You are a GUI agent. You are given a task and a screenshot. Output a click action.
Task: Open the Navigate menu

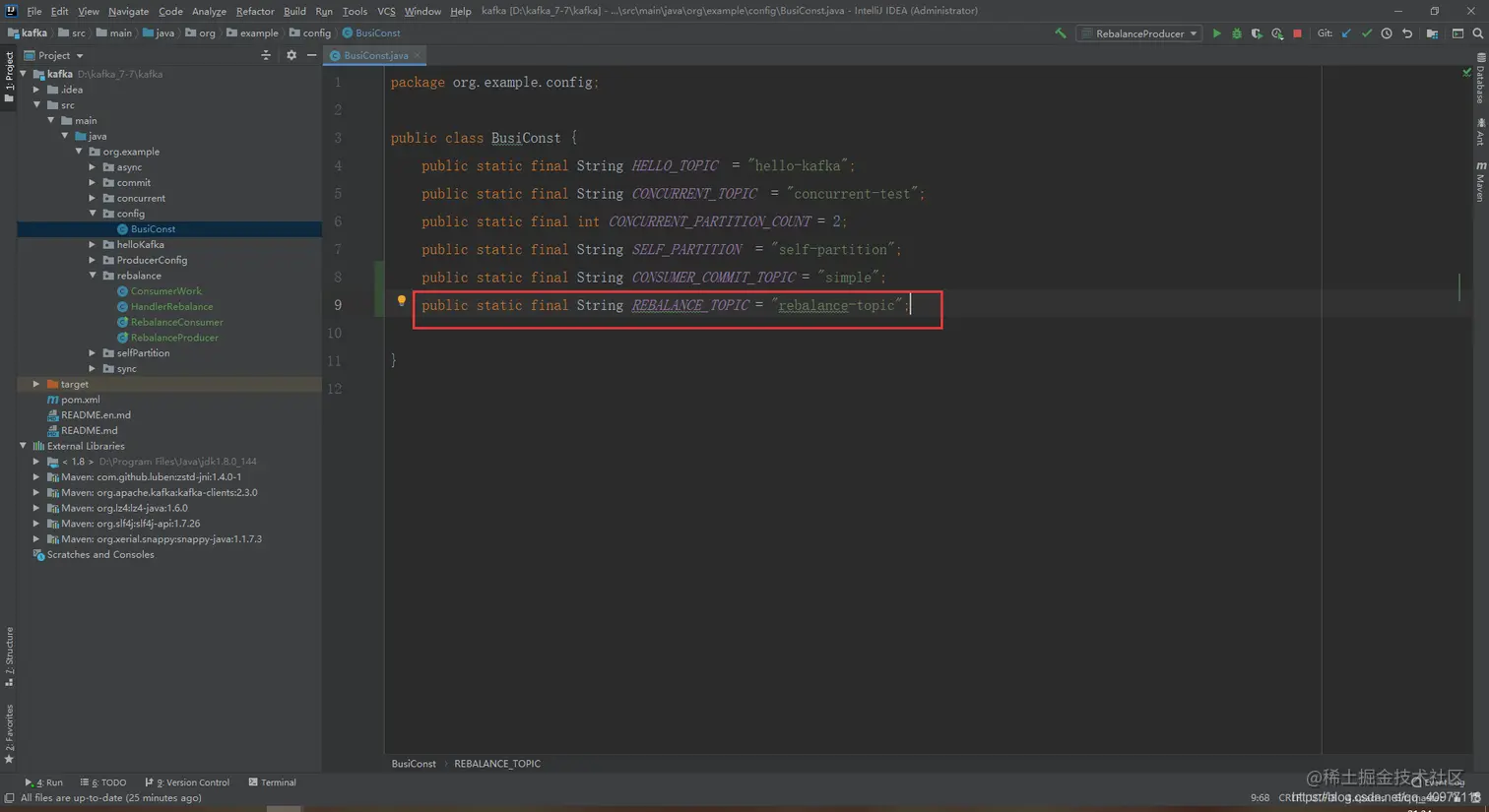point(128,11)
